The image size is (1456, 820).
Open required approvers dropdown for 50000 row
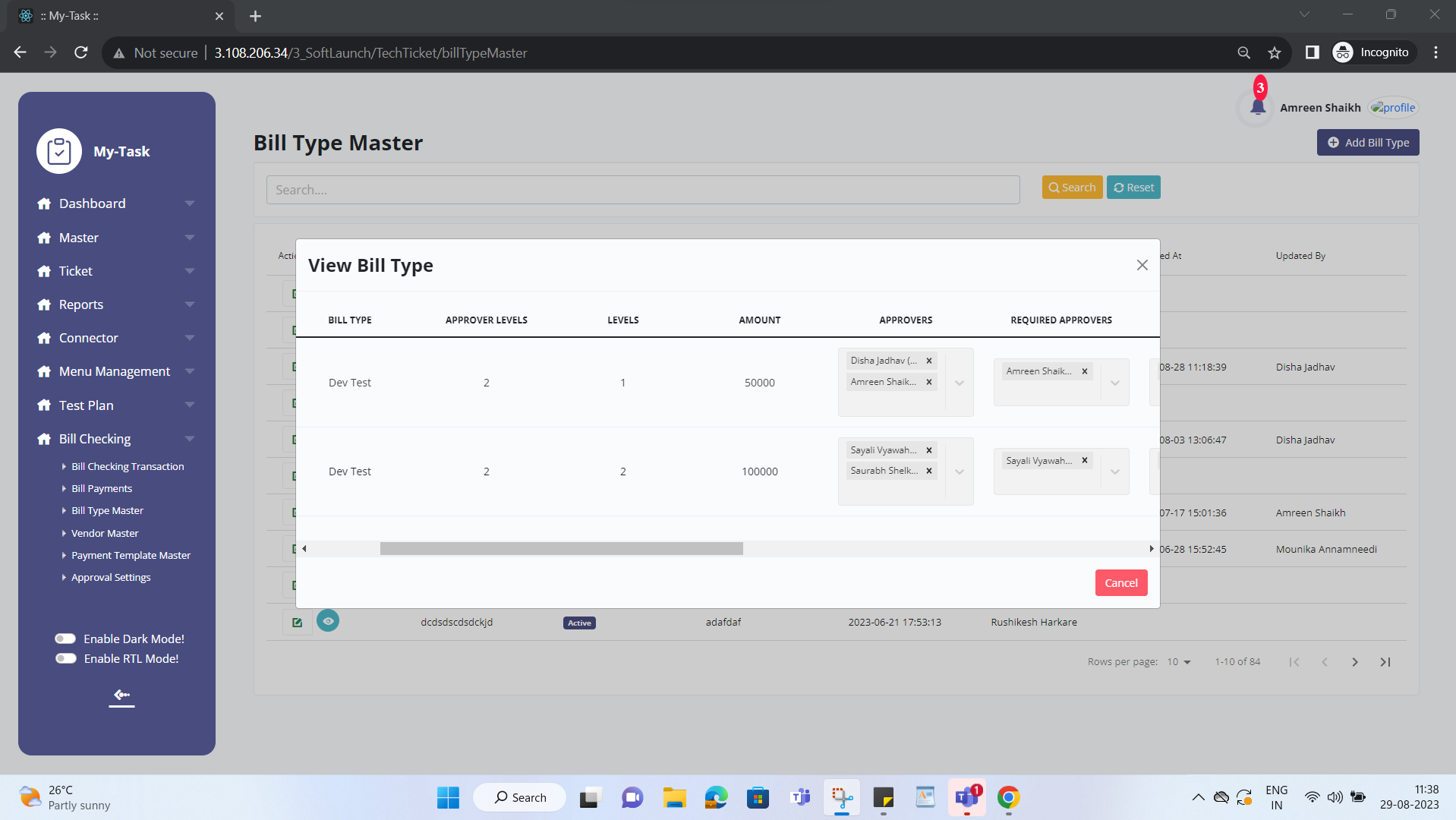click(x=1115, y=383)
